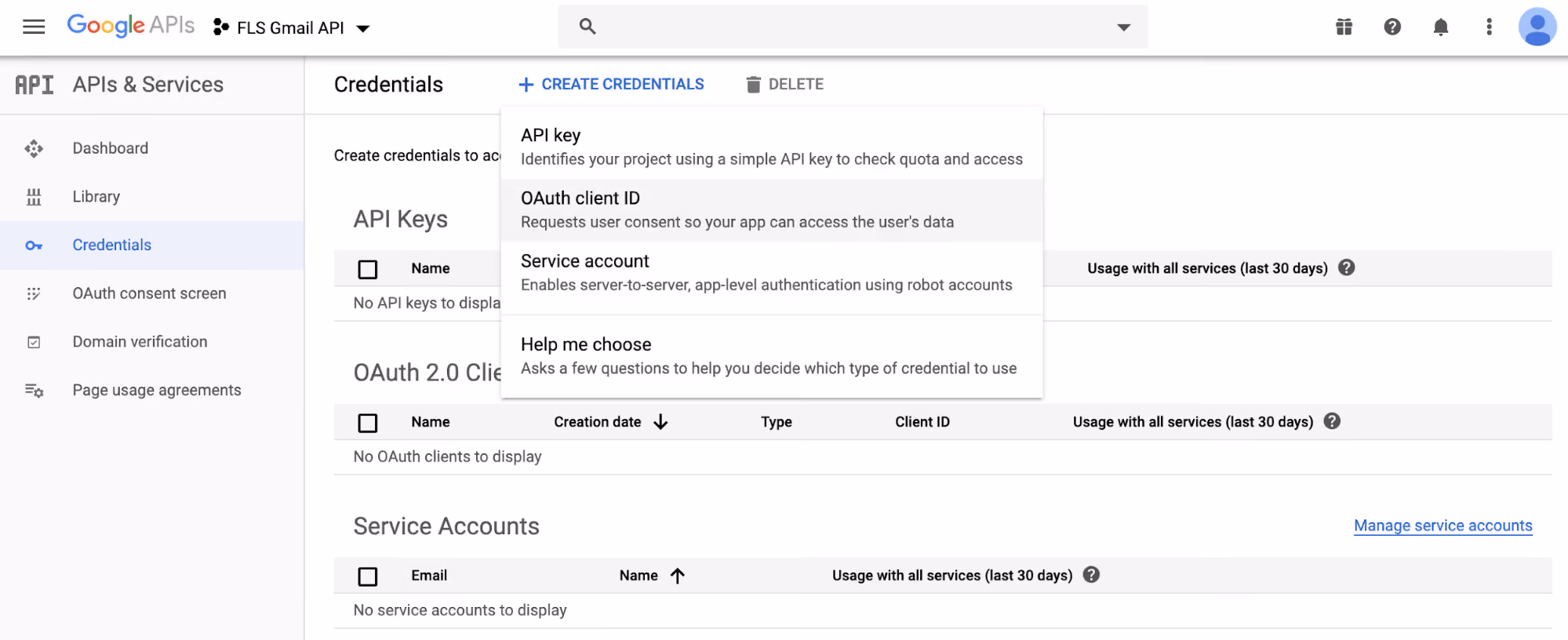Click the API logo icon in sidebar header
Screen dimensions: 1568x640
click(35, 85)
